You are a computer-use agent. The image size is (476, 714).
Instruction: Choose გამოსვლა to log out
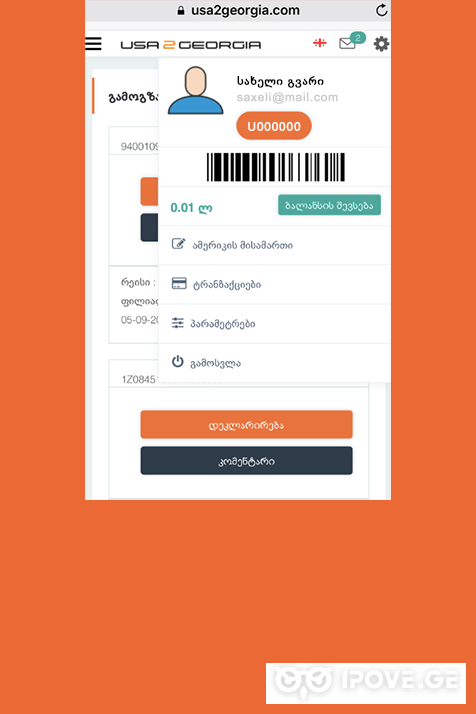click(x=275, y=363)
